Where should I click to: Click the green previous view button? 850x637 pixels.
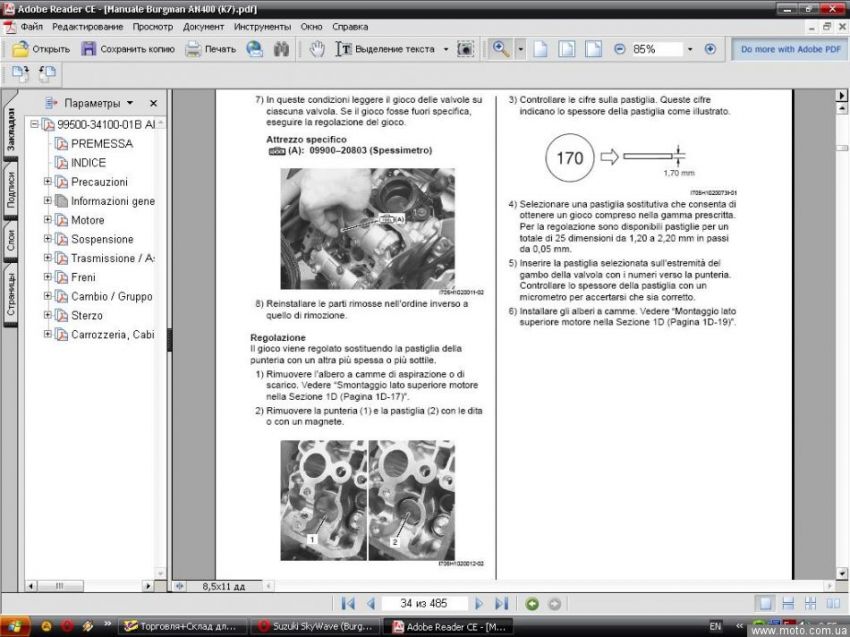[532, 604]
